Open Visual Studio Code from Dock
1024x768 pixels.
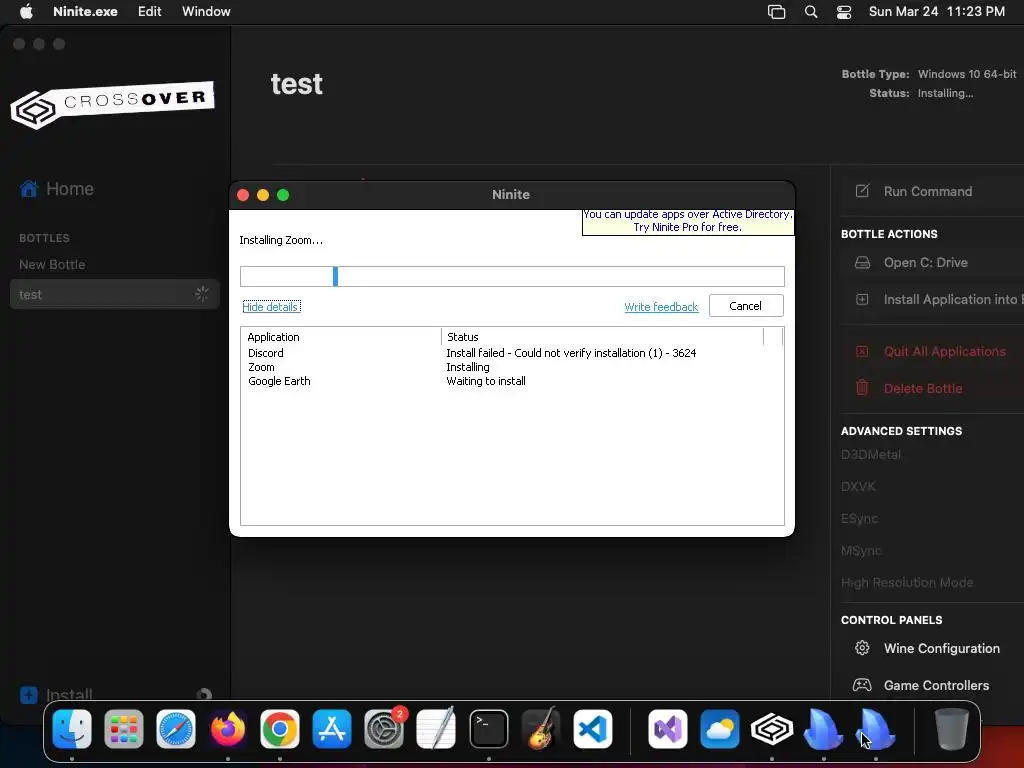(x=593, y=729)
